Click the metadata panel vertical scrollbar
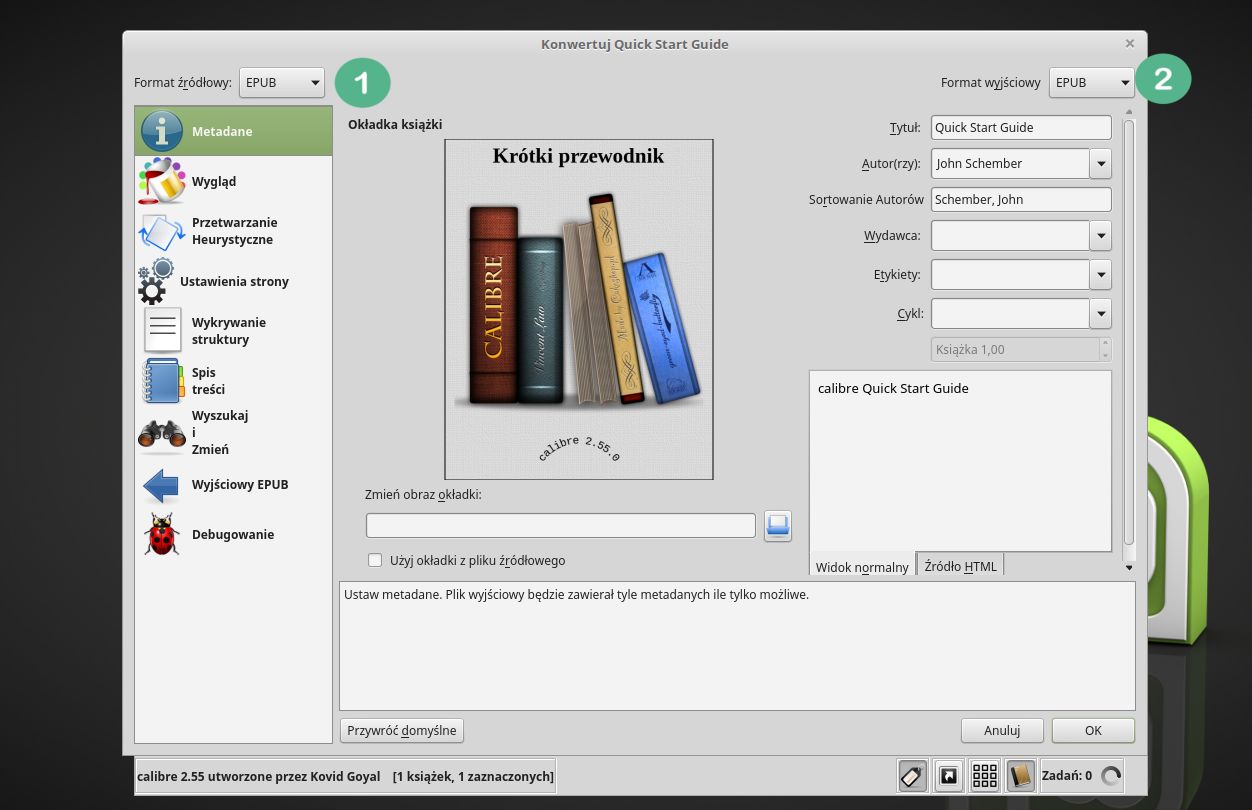The height and width of the screenshot is (810, 1252). [x=1129, y=330]
